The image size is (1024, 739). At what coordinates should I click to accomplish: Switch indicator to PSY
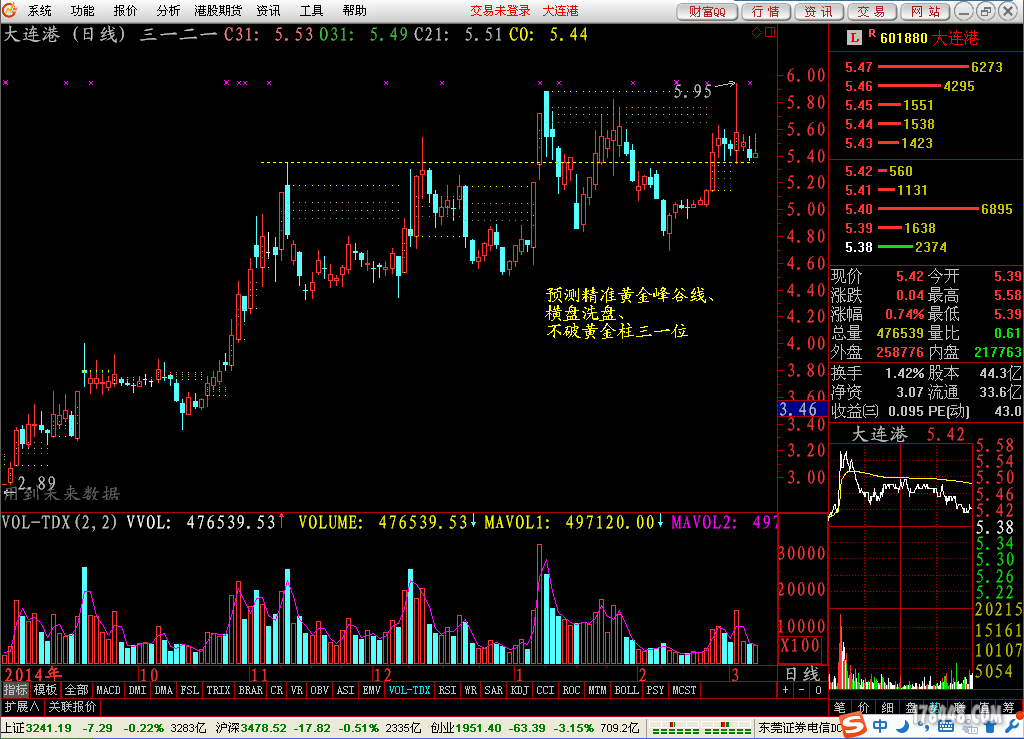pos(655,690)
